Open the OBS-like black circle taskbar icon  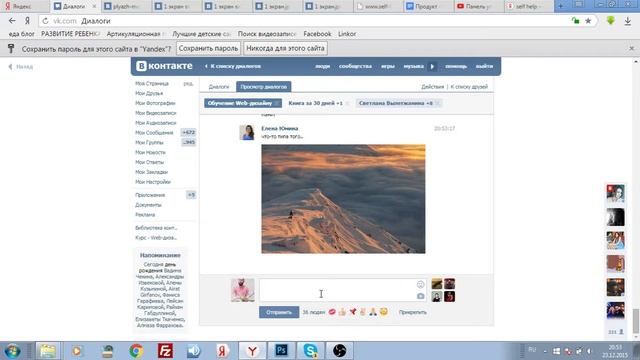pos(339,351)
